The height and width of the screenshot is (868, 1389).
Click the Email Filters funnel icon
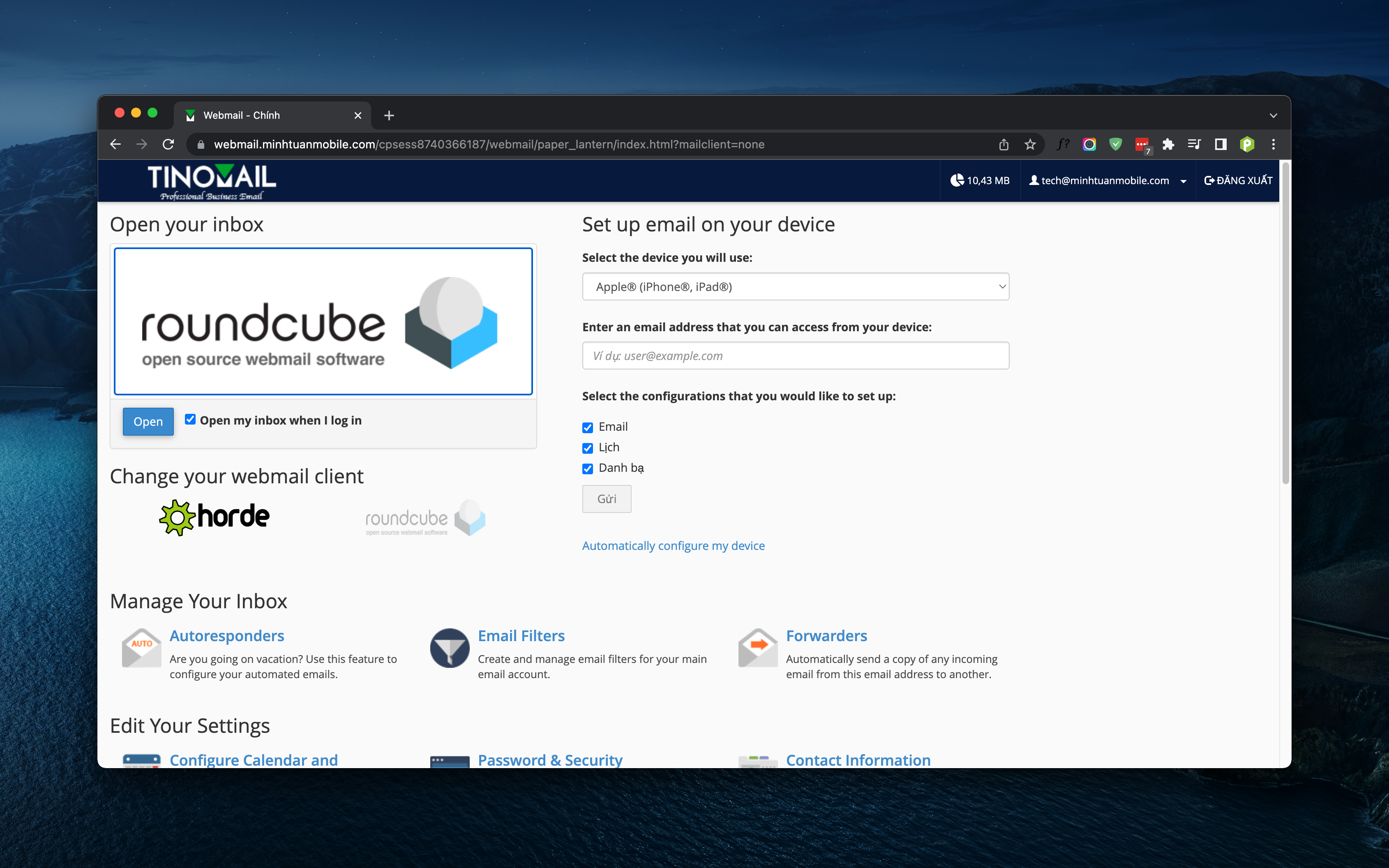click(x=450, y=648)
